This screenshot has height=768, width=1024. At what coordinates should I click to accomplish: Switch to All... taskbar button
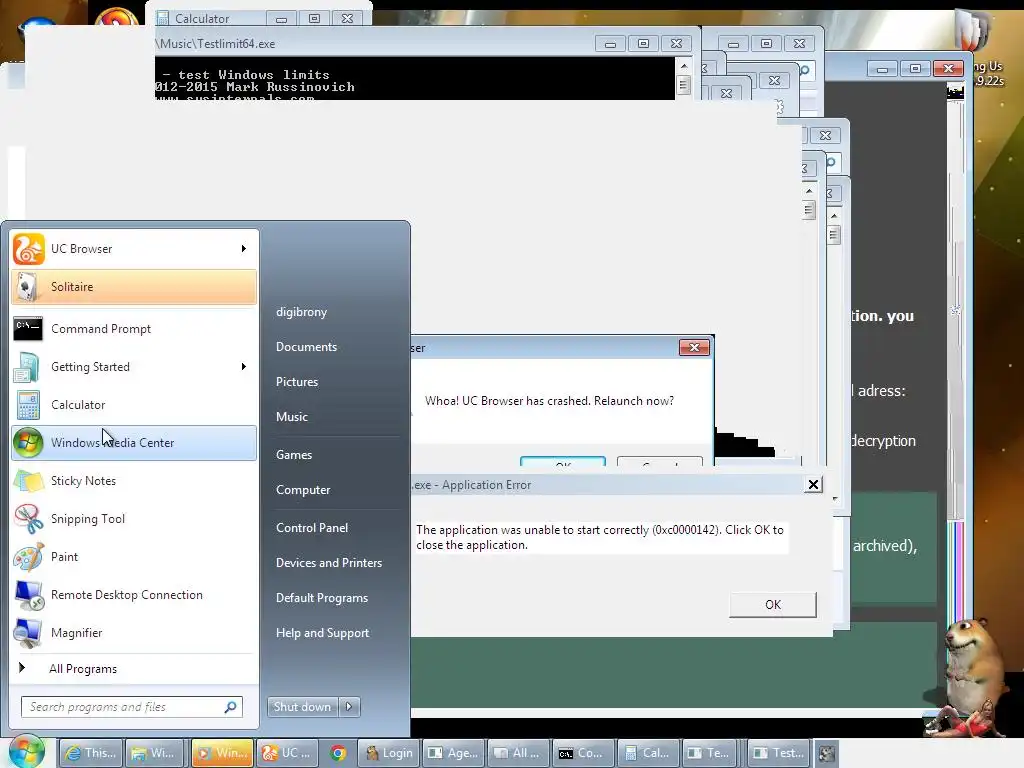click(x=518, y=753)
